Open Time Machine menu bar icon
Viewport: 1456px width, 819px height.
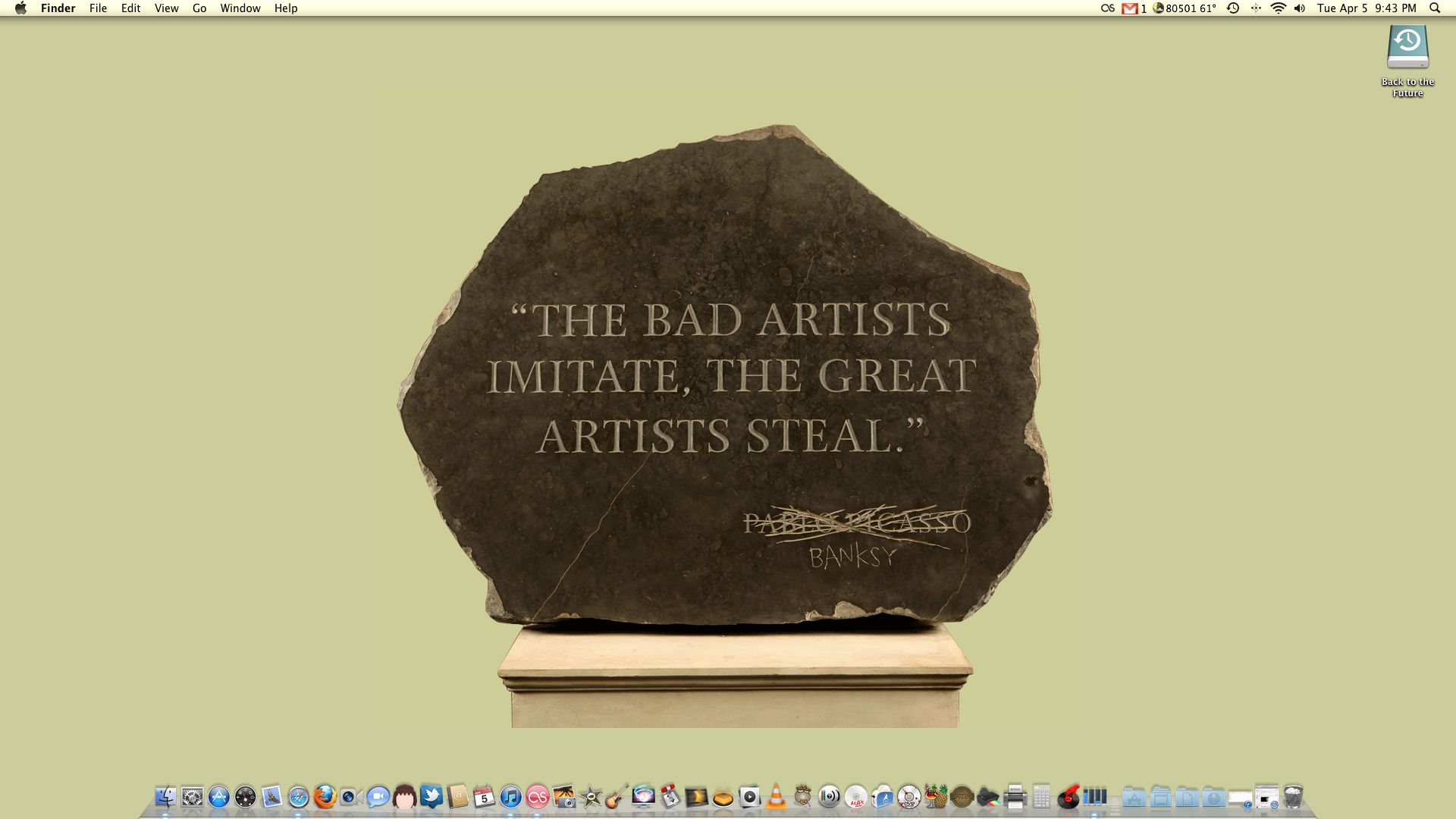pos(1233,8)
